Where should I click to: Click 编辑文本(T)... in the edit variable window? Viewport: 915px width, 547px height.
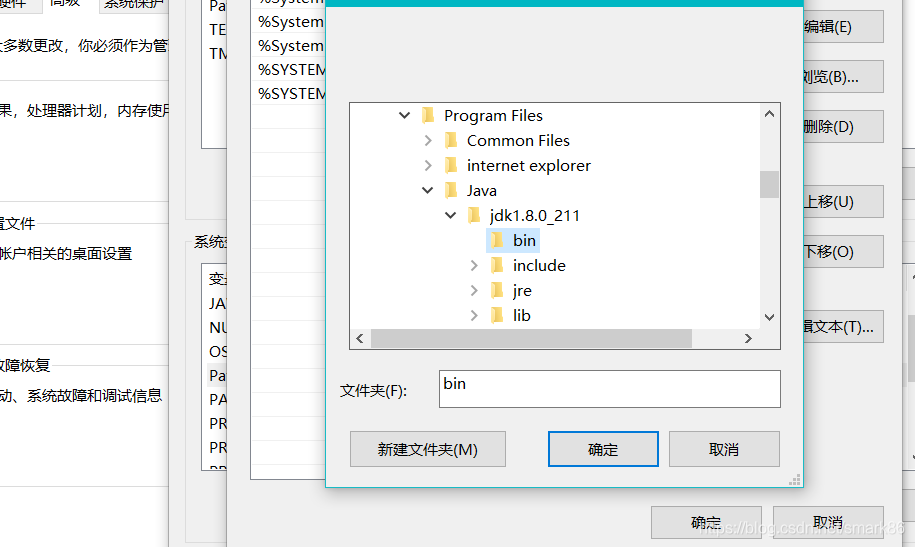(x=843, y=326)
